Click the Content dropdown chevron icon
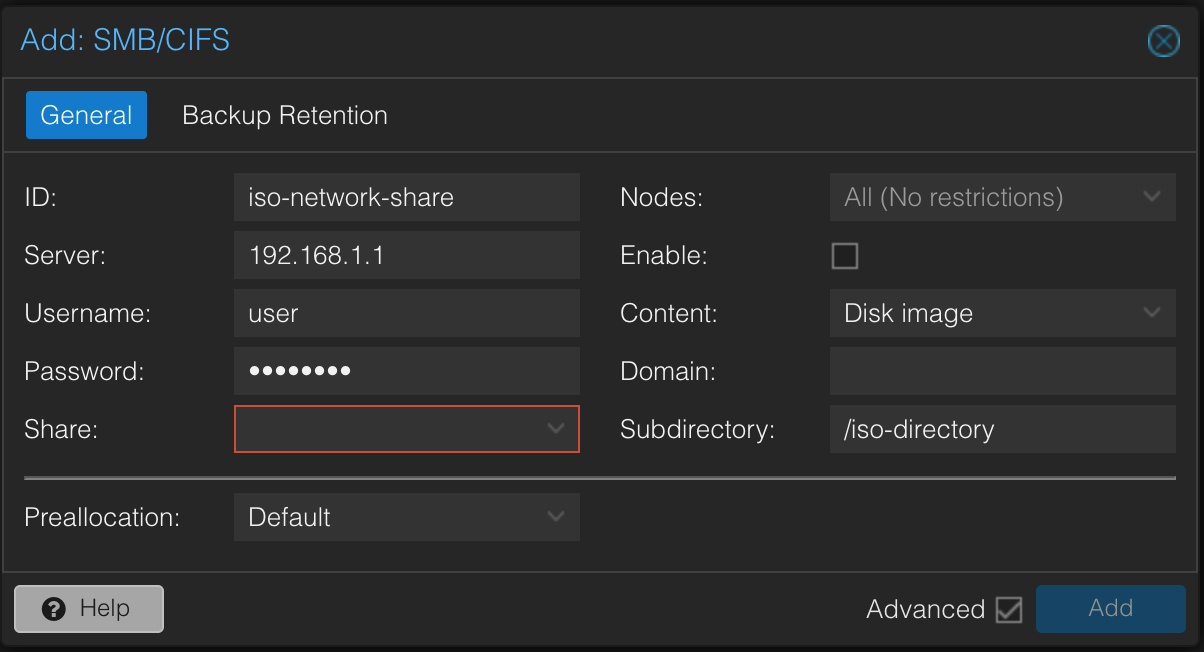Image resolution: width=1204 pixels, height=652 pixels. [x=1152, y=313]
